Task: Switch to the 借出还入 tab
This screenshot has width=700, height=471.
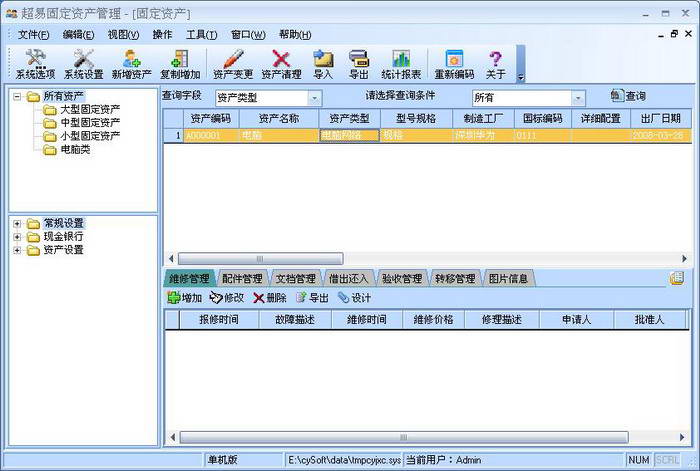Action: pos(348,279)
